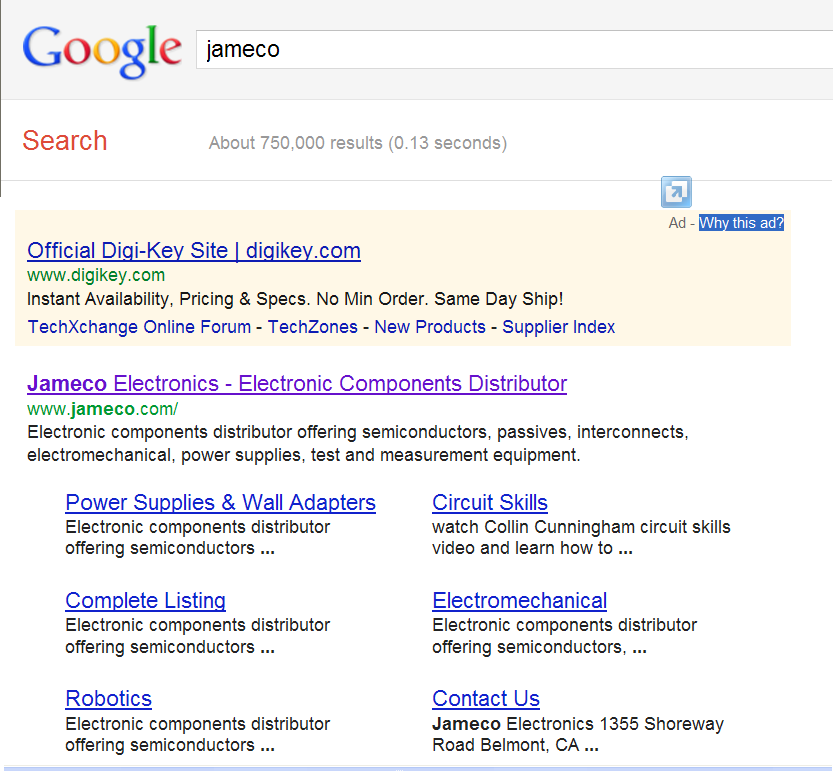Open TechZones ad sitelink
Image resolution: width=833 pixels, height=771 pixels.
tap(312, 327)
